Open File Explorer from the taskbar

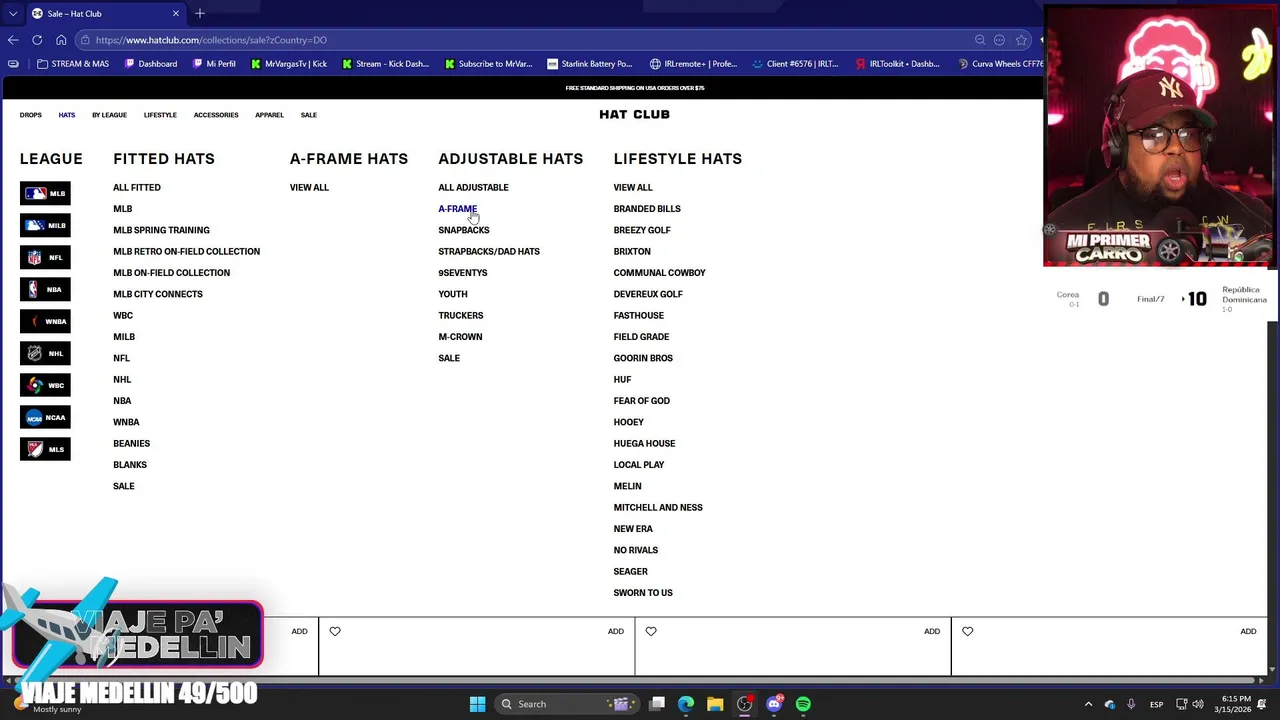715,704
